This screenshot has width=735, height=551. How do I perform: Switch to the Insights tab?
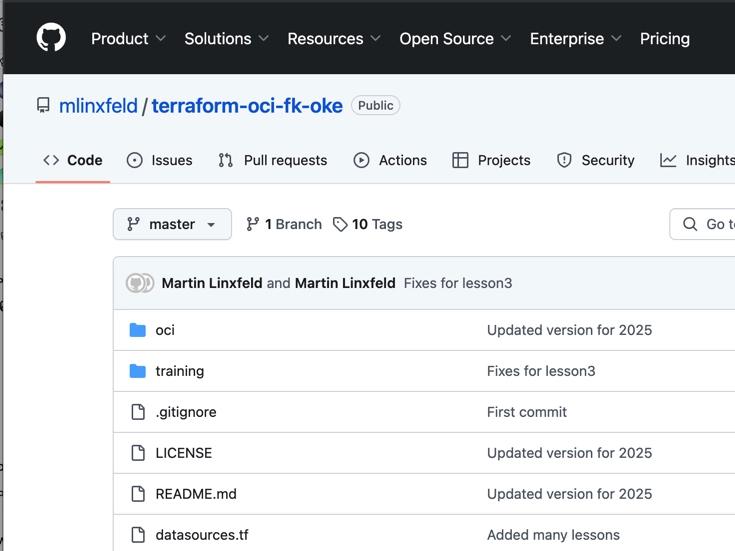point(697,160)
